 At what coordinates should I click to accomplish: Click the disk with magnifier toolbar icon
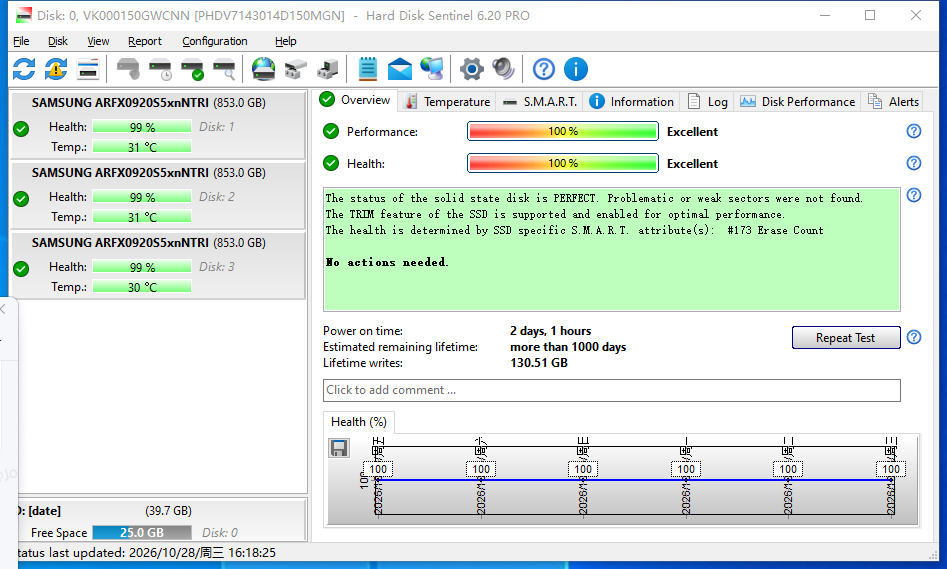point(225,69)
